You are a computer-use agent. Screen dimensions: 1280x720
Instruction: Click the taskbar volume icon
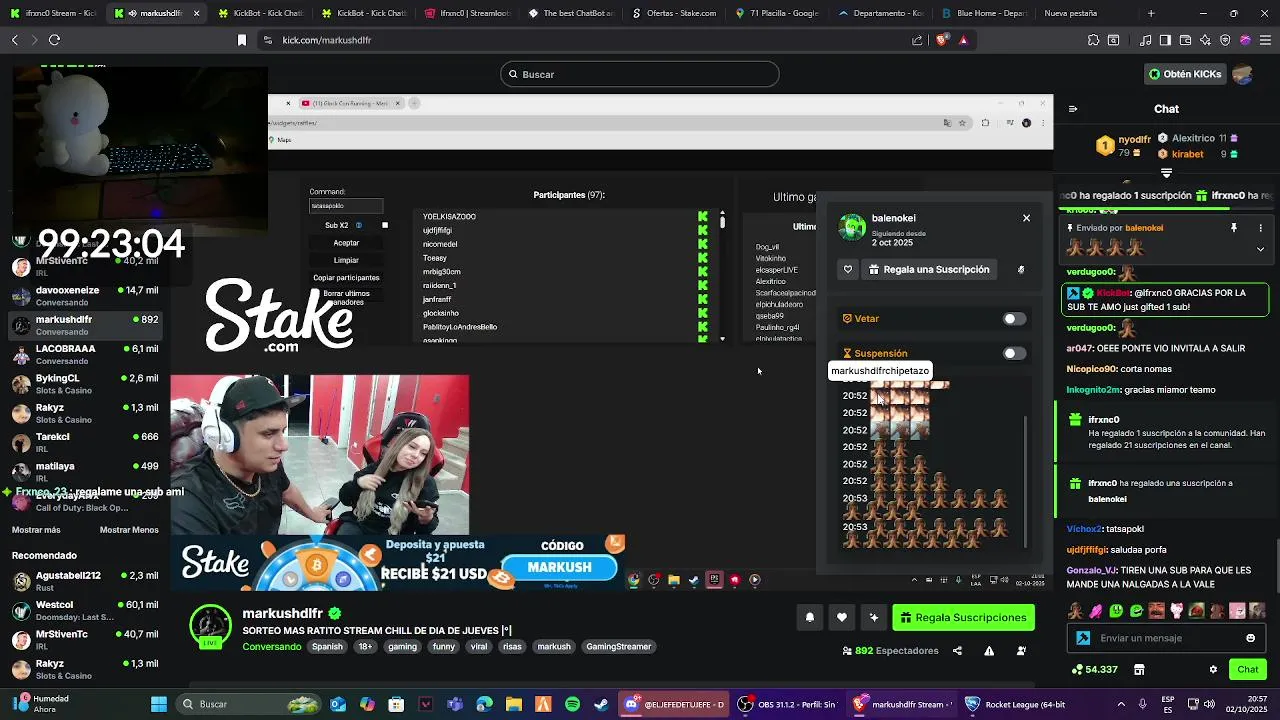(x=1210, y=705)
